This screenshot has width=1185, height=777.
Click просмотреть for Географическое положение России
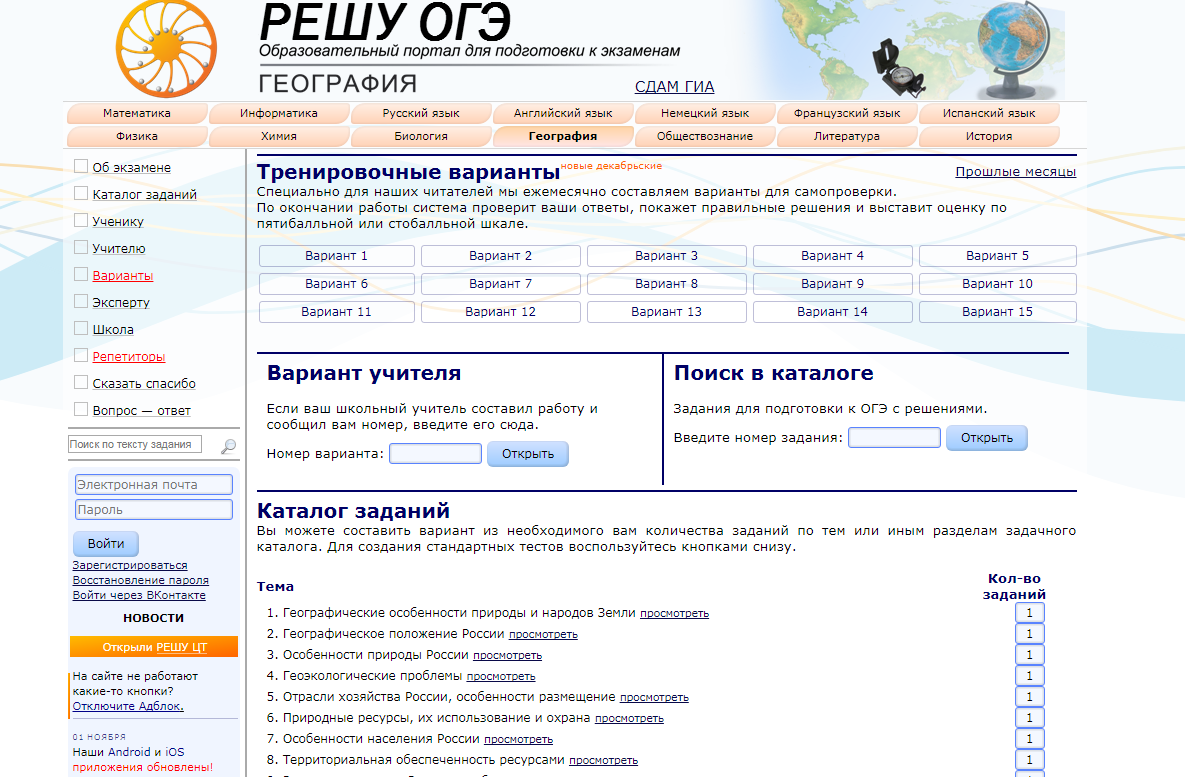coord(543,634)
